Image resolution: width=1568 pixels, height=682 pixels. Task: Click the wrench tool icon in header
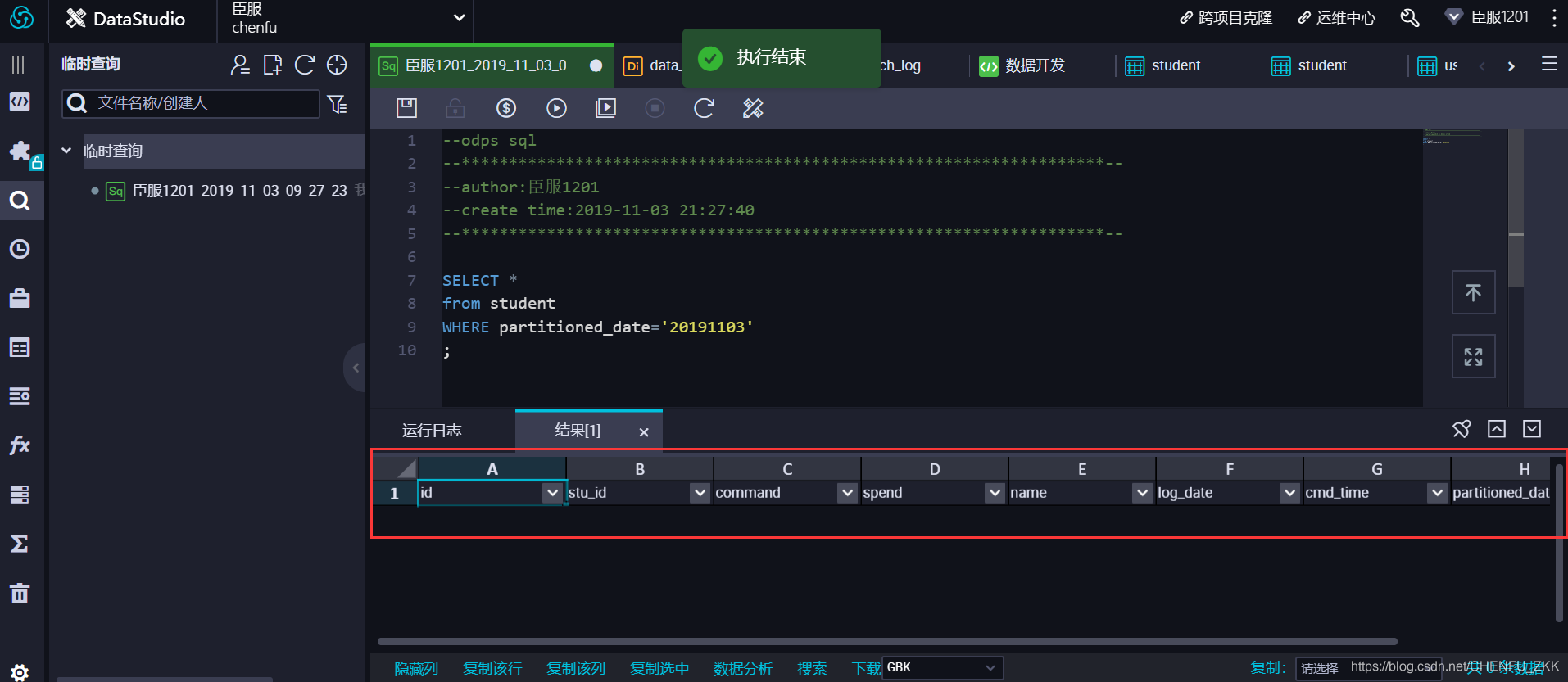[x=1410, y=18]
